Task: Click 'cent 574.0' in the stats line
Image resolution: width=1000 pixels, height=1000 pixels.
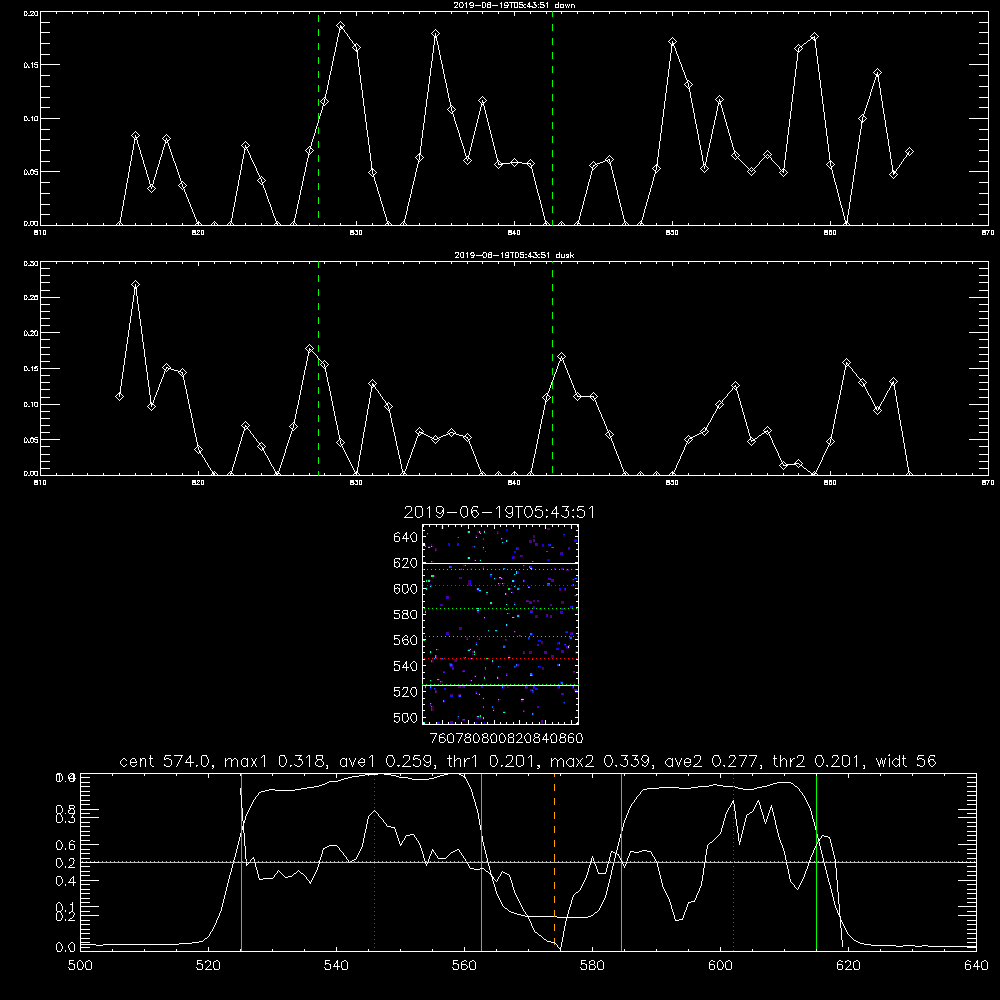Action: tap(165, 761)
